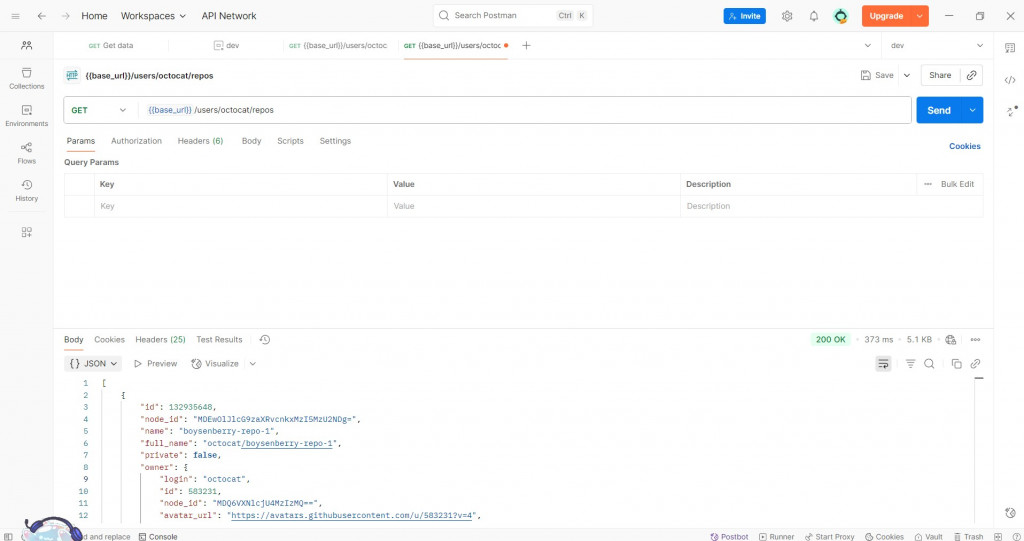
Task: Copy the request link icon beside Share
Action: [972, 75]
